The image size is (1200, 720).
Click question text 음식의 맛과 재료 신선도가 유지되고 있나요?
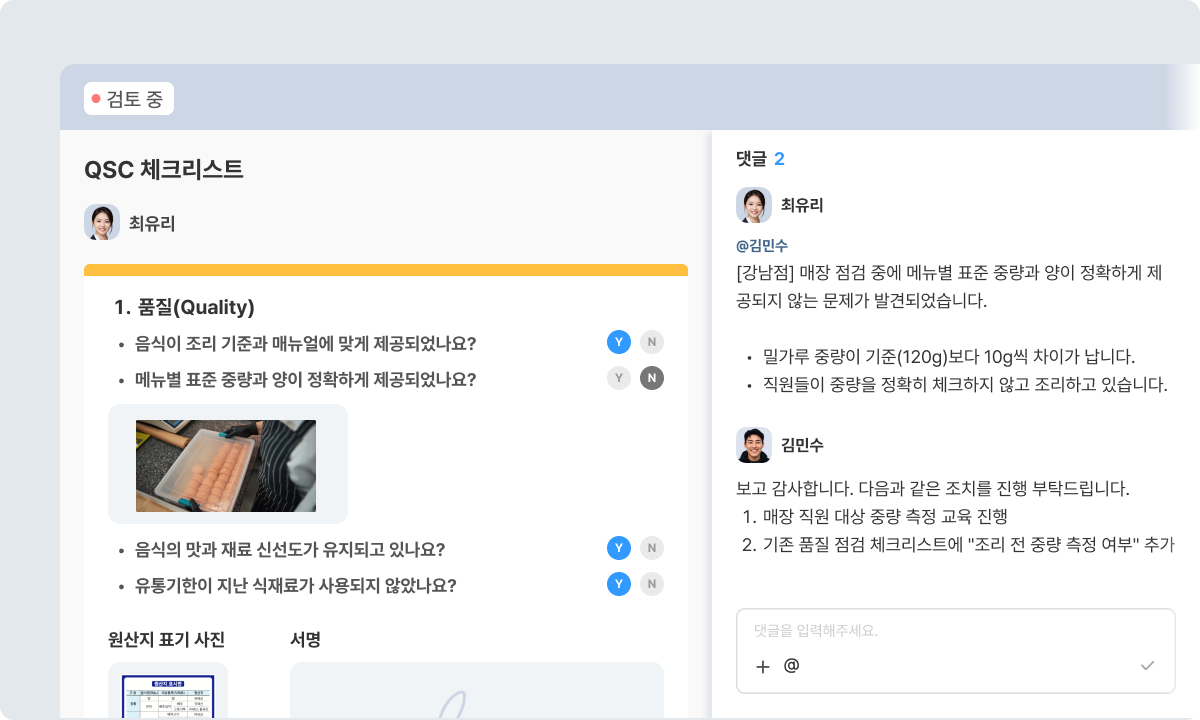pyautogui.click(x=290, y=549)
